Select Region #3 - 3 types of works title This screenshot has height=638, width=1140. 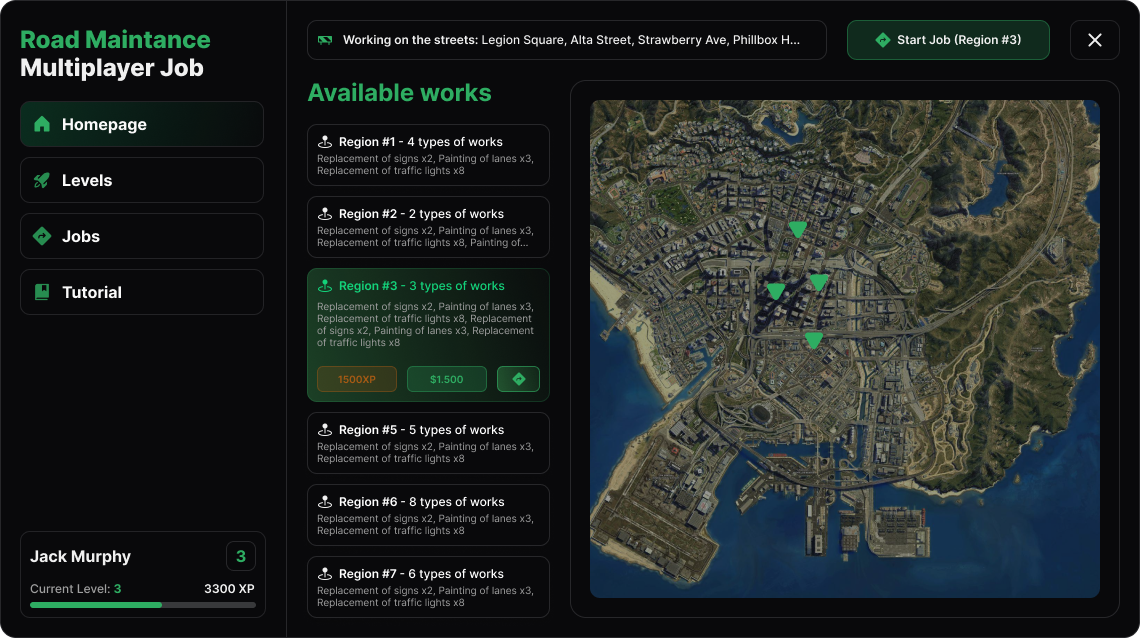[422, 286]
